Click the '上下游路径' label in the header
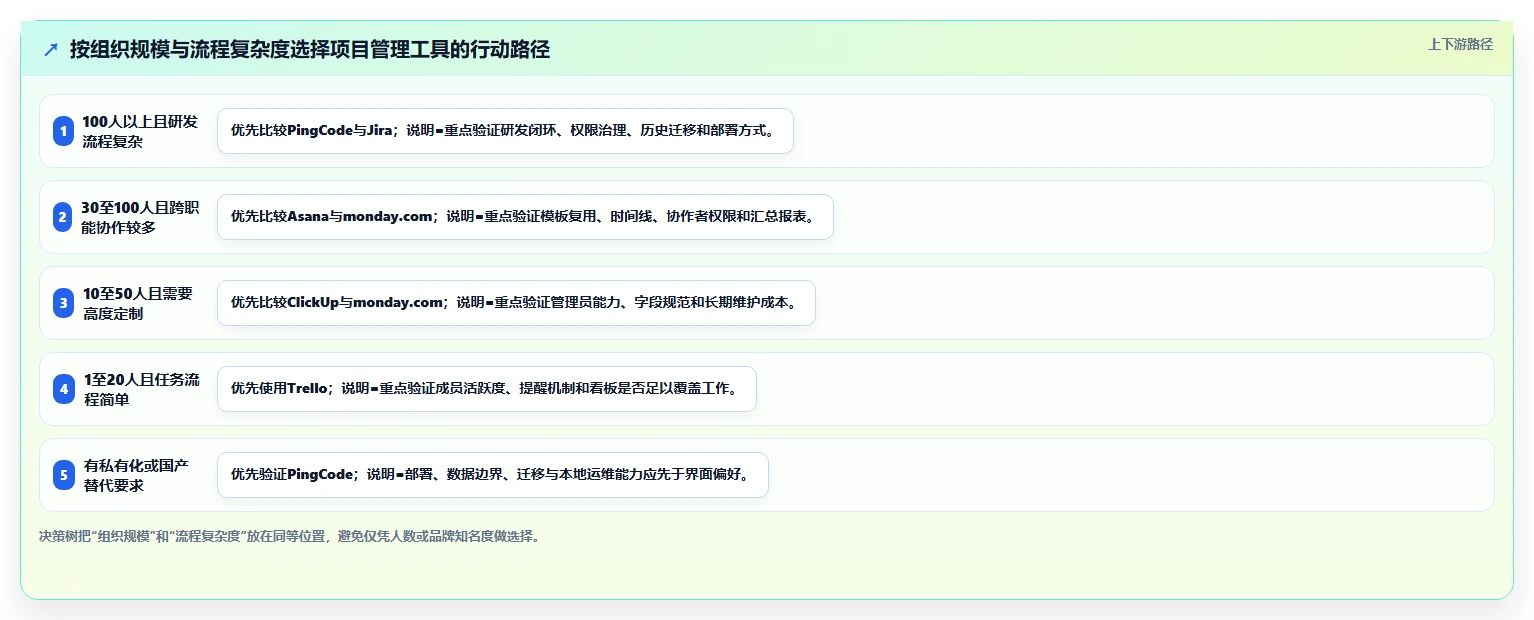This screenshot has height=620, width=1534. click(1460, 44)
